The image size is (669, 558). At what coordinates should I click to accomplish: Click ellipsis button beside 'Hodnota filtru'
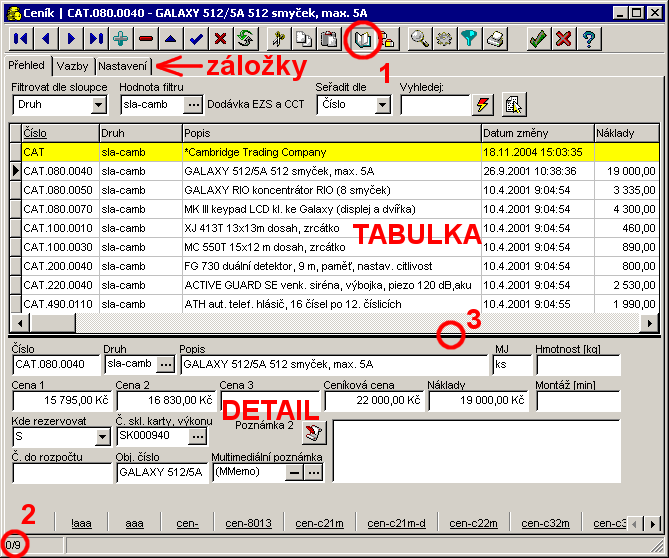point(194,104)
